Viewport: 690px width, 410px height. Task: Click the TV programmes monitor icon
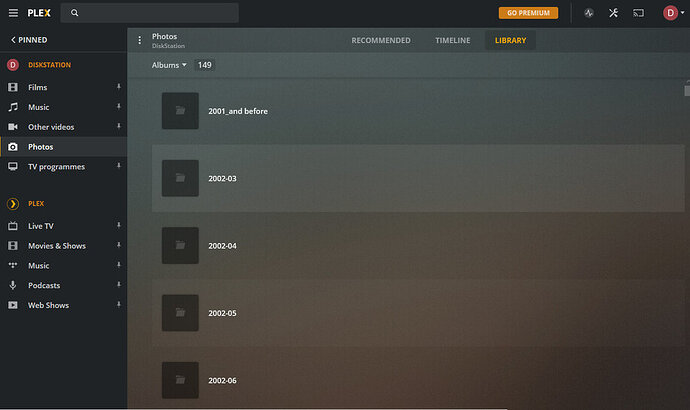click(13, 166)
